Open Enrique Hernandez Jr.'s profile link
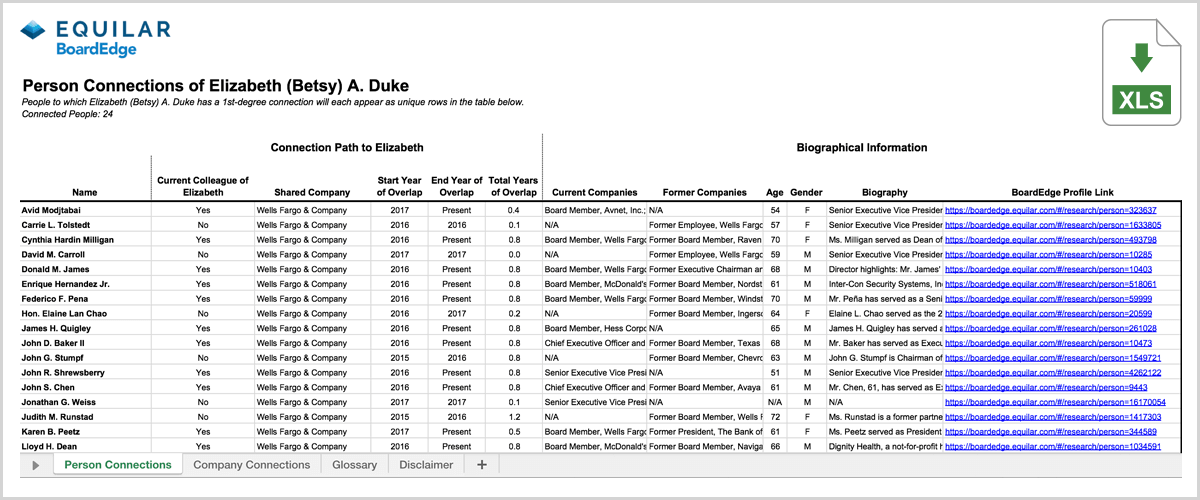The height and width of the screenshot is (500, 1200). (1050, 284)
